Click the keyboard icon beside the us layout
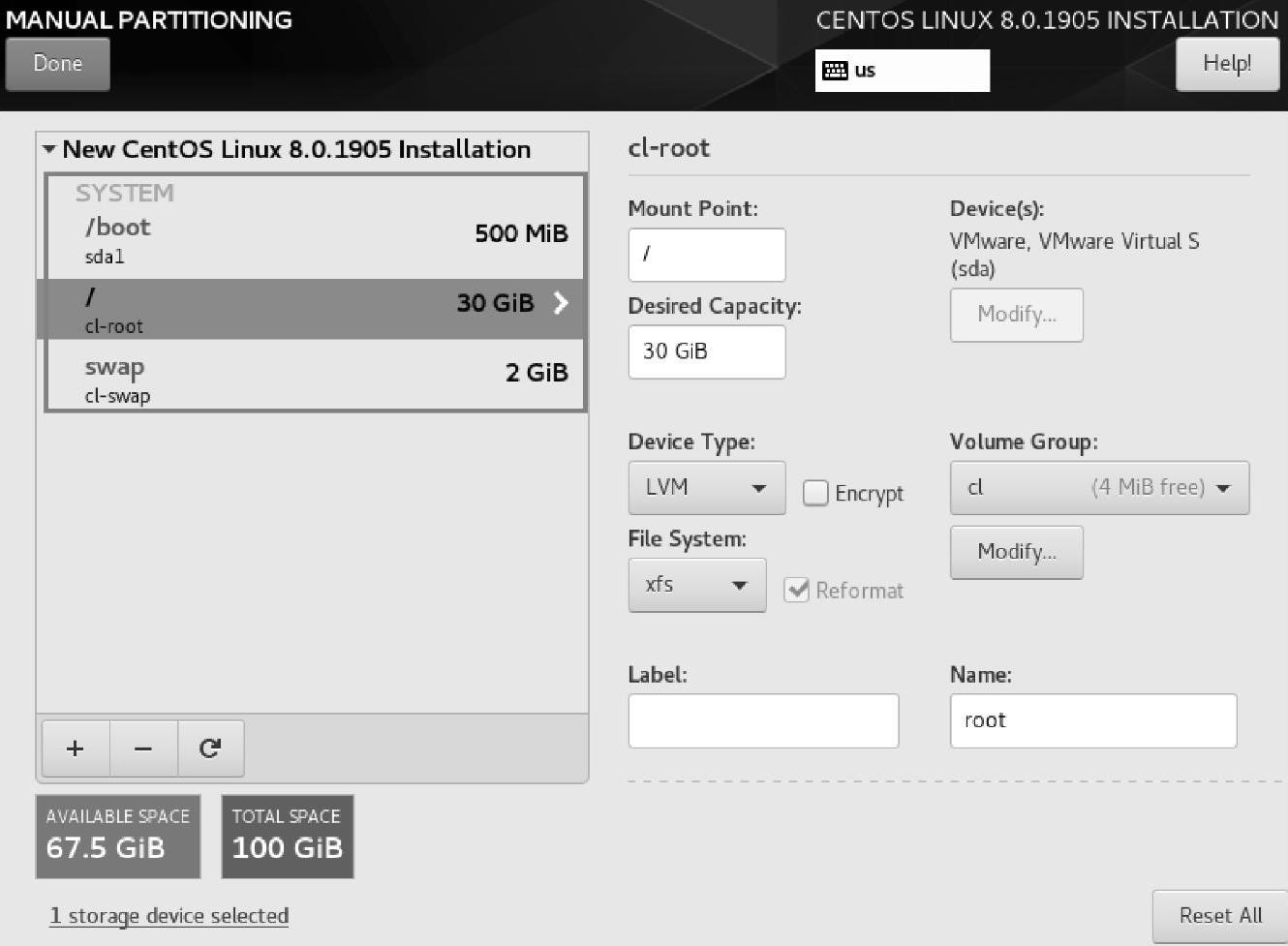The height and width of the screenshot is (946, 1288). tap(834, 71)
